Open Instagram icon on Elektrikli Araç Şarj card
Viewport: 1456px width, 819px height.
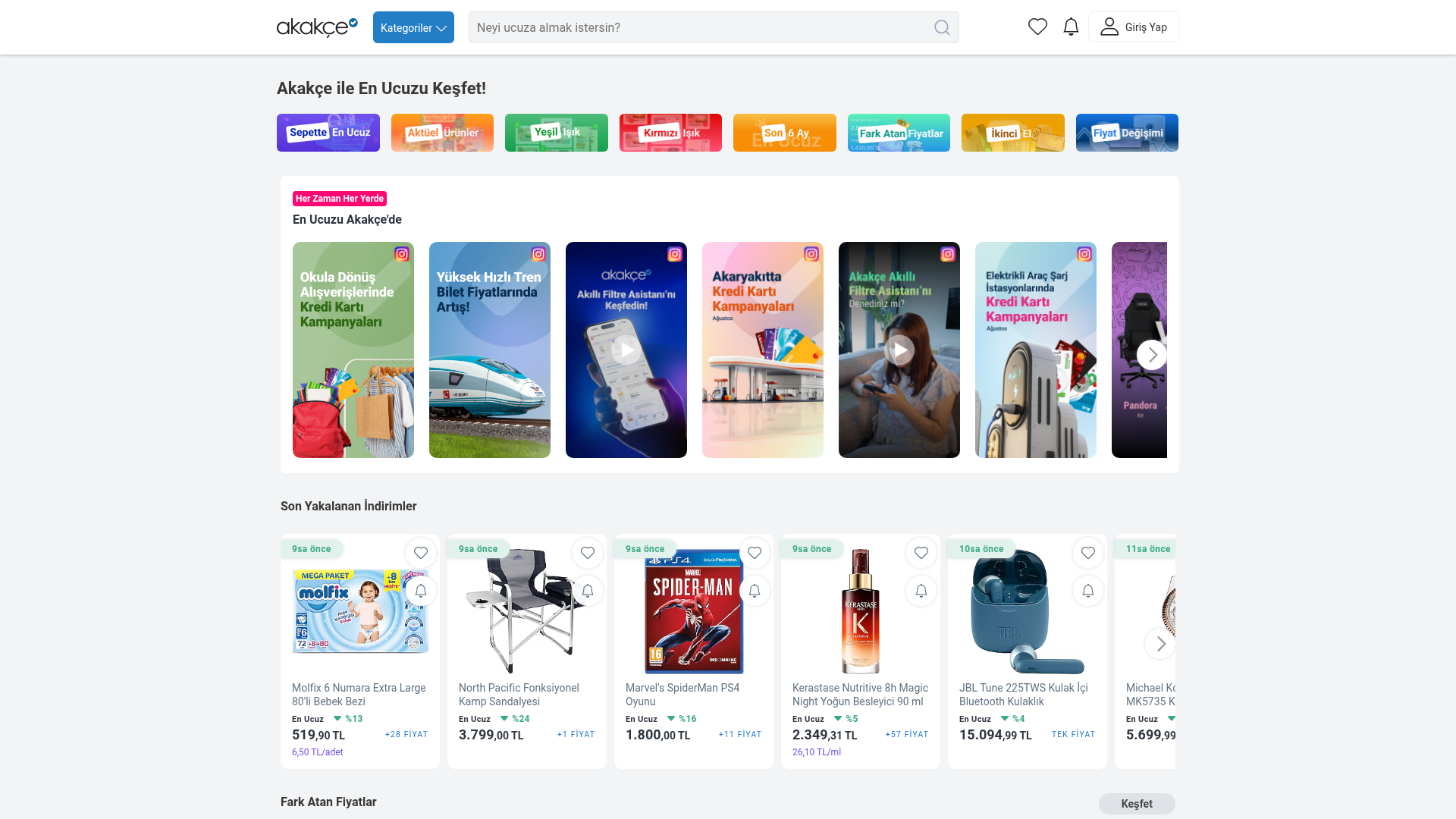point(1084,254)
